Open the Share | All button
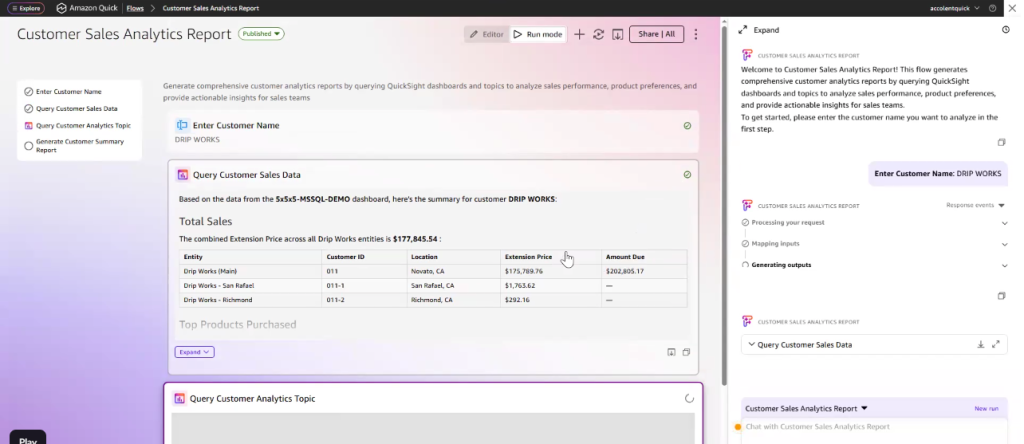Image resolution: width=1024 pixels, height=444 pixels. pos(656,34)
